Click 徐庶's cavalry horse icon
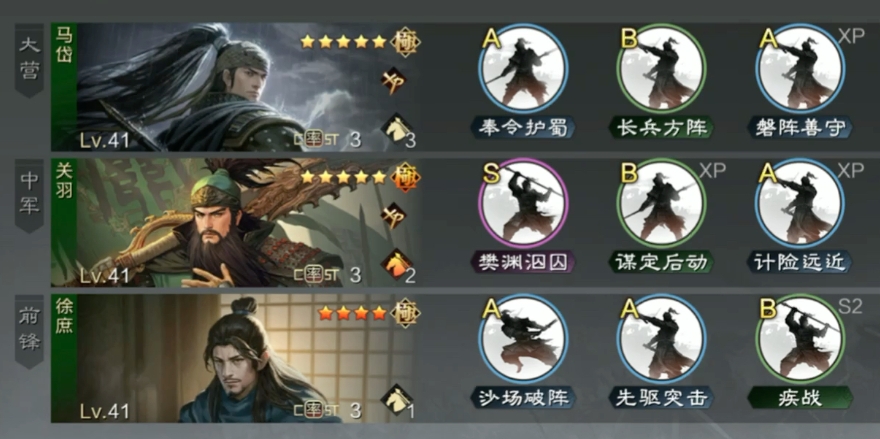The width and height of the screenshot is (880, 439). 396,400
